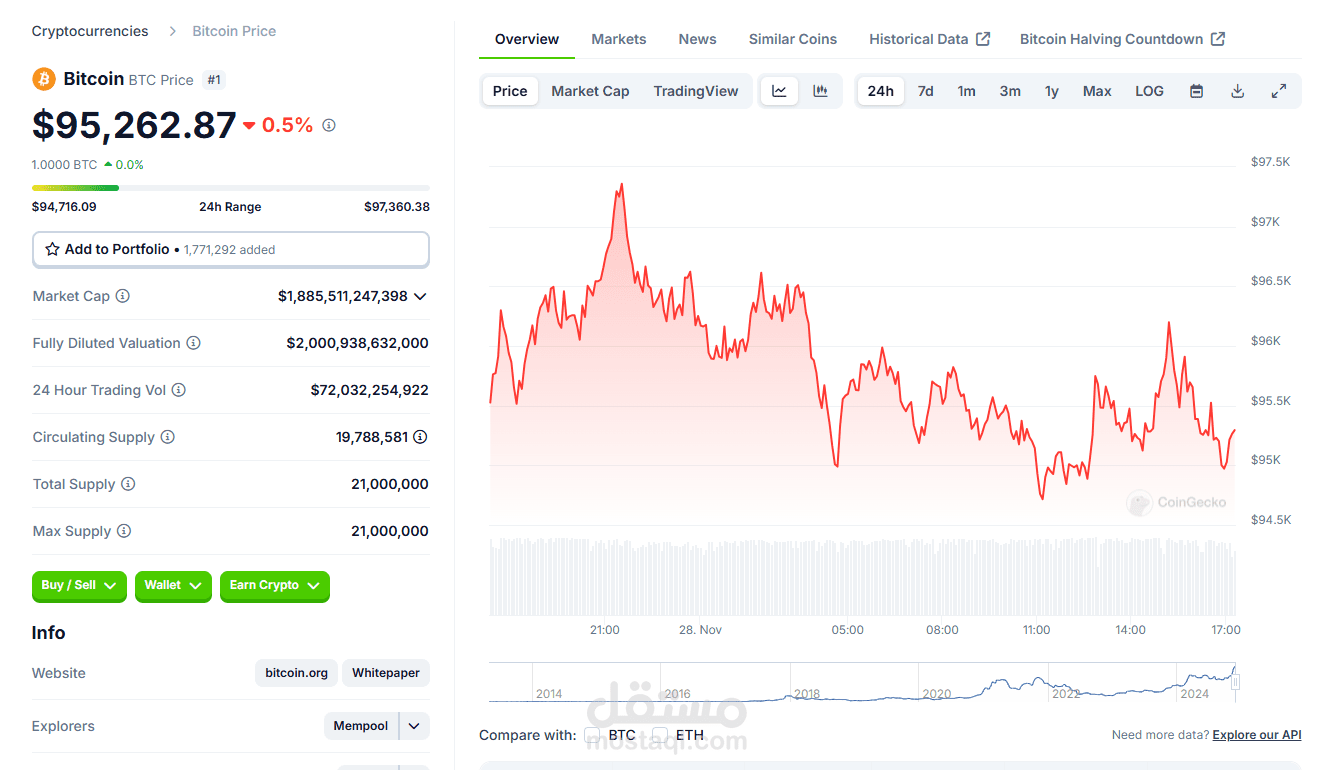Open the Whitepaper link
This screenshot has width=1334, height=770.
click(386, 673)
